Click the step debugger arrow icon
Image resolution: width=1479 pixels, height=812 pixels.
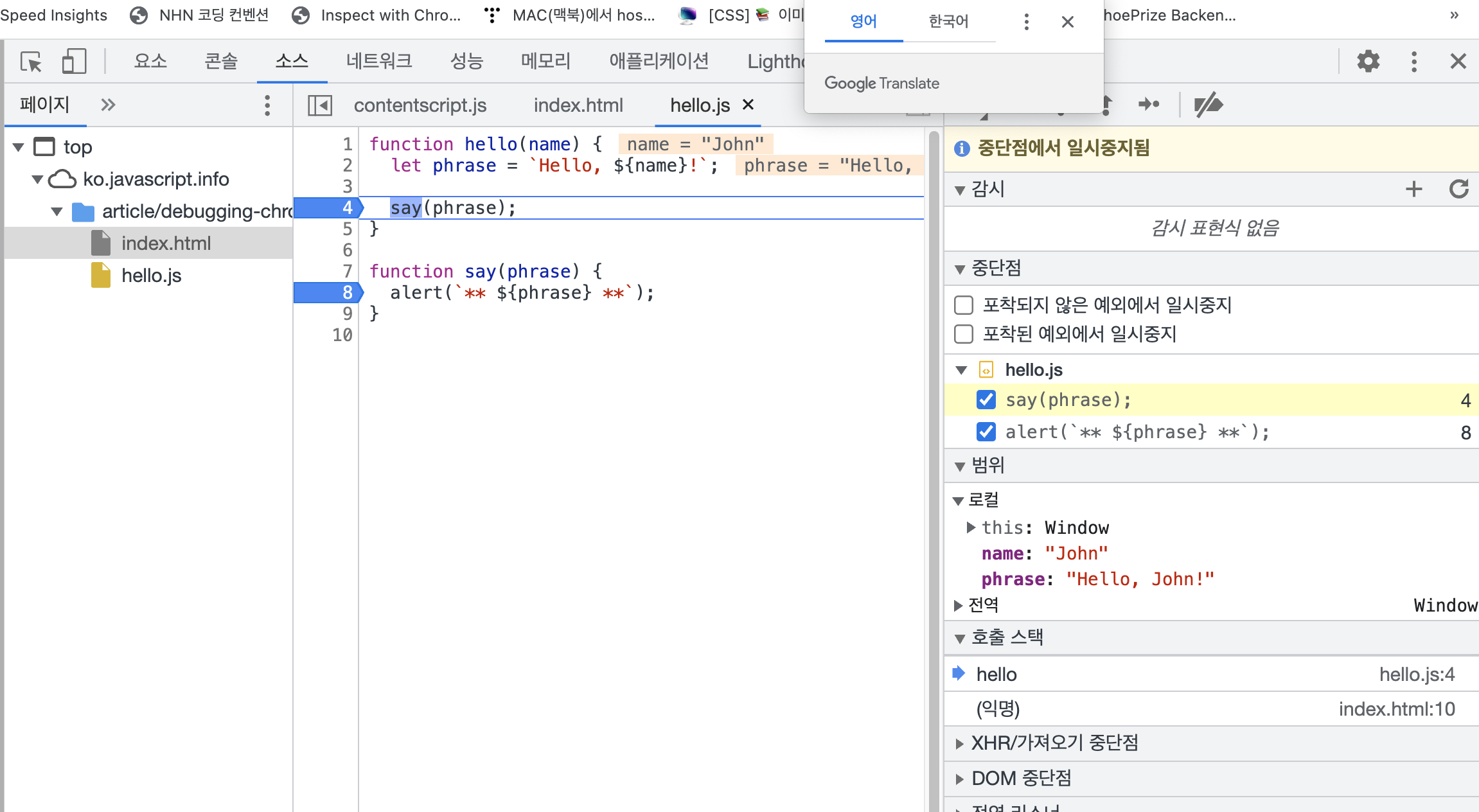point(1149,104)
